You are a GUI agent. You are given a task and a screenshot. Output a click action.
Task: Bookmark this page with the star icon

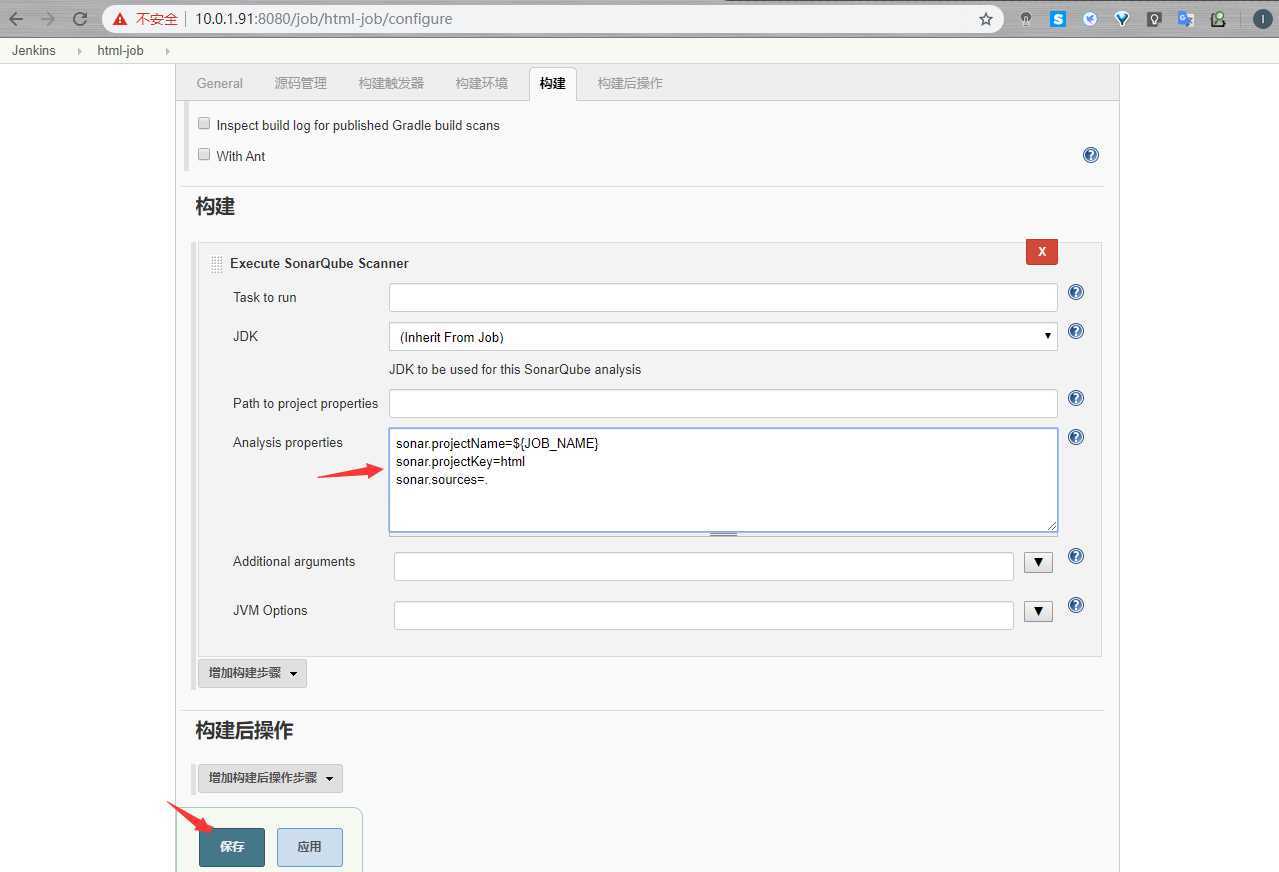pyautogui.click(x=986, y=19)
